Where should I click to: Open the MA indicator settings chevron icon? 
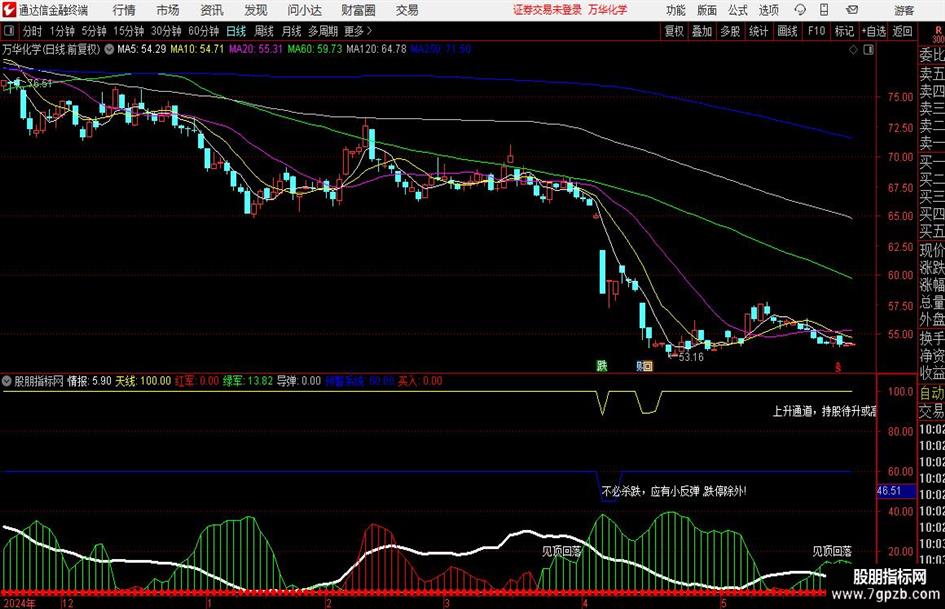pos(109,49)
